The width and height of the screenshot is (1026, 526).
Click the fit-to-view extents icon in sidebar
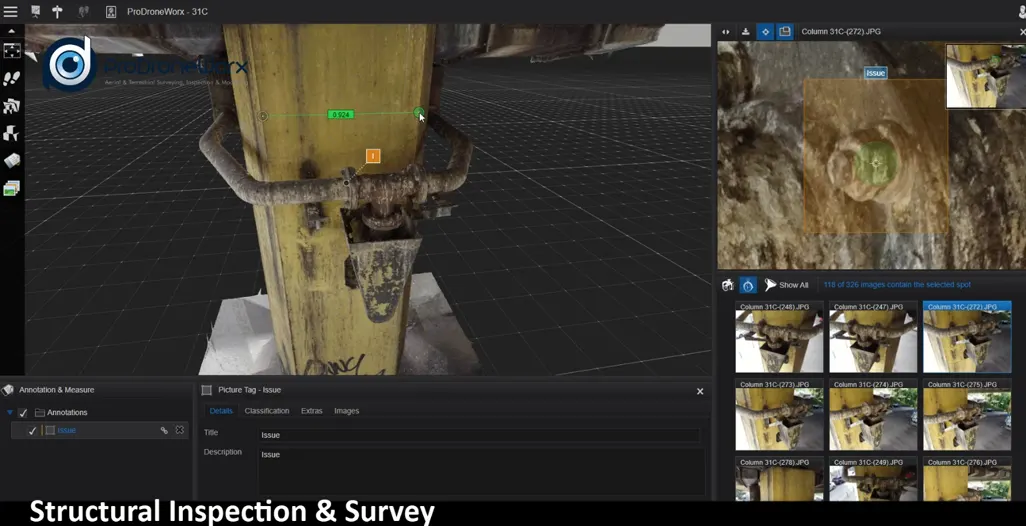click(x=12, y=51)
